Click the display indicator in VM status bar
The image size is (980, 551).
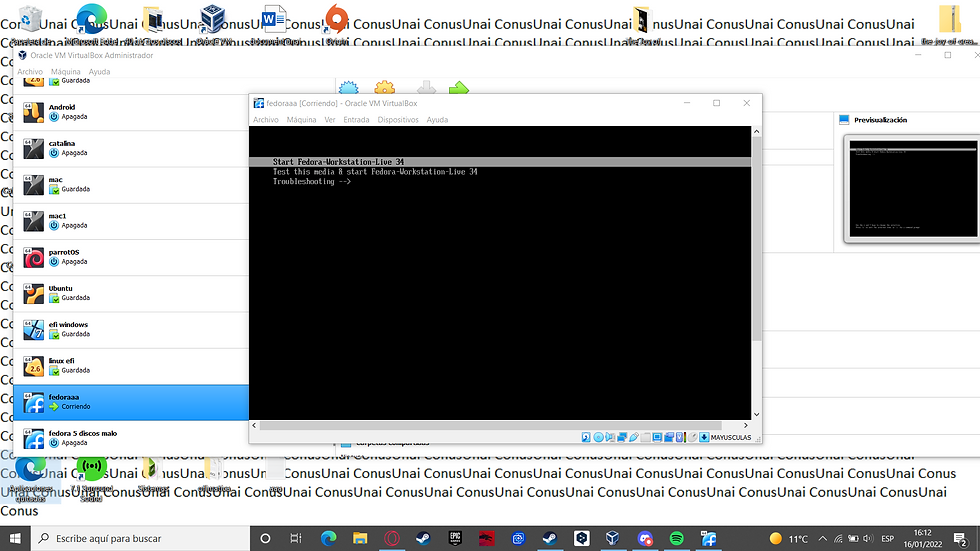click(658, 437)
